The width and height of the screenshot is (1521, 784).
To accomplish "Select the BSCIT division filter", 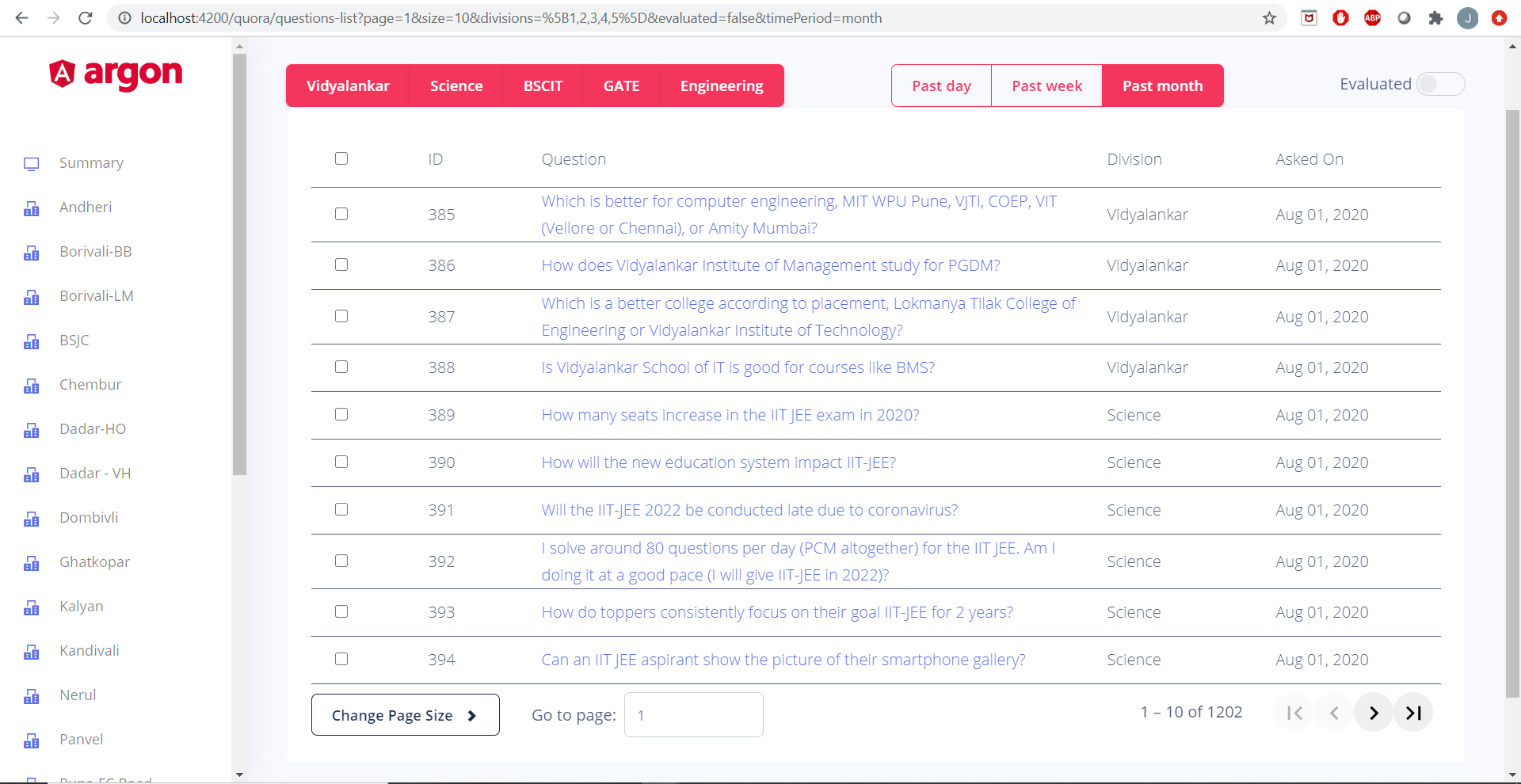I will (543, 86).
